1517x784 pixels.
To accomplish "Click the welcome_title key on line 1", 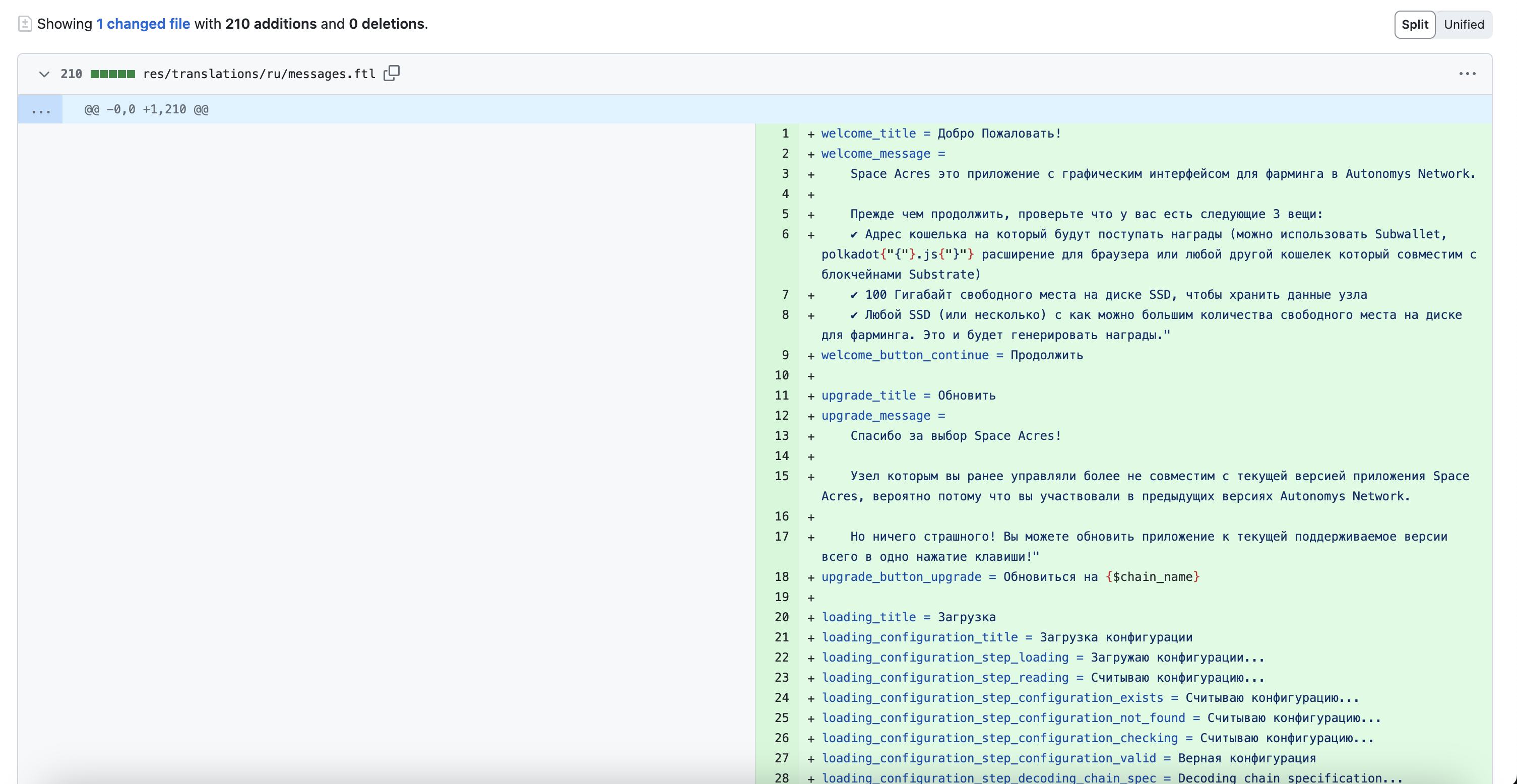I will pyautogui.click(x=868, y=134).
